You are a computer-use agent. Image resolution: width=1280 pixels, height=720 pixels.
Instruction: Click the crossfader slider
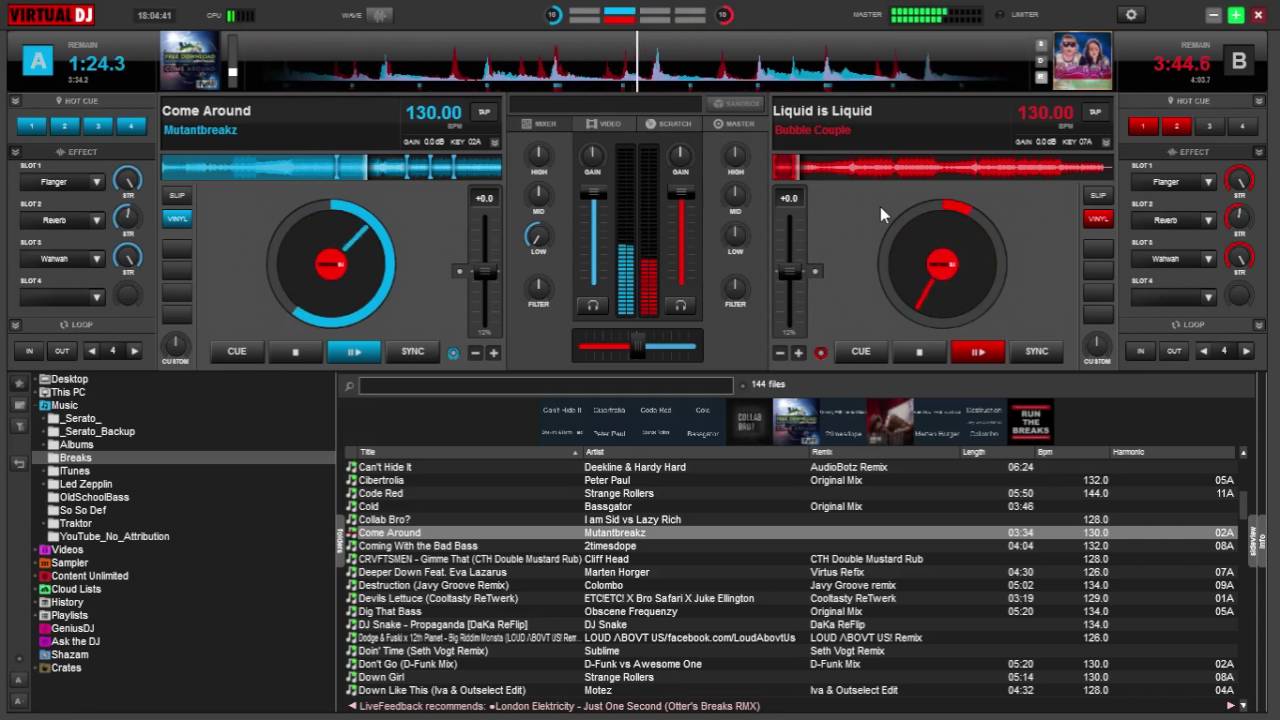click(637, 347)
